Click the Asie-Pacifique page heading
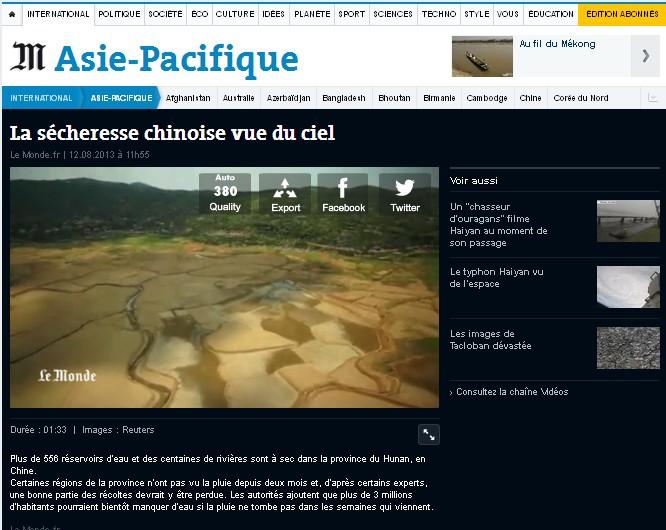The image size is (666, 530). point(176,59)
